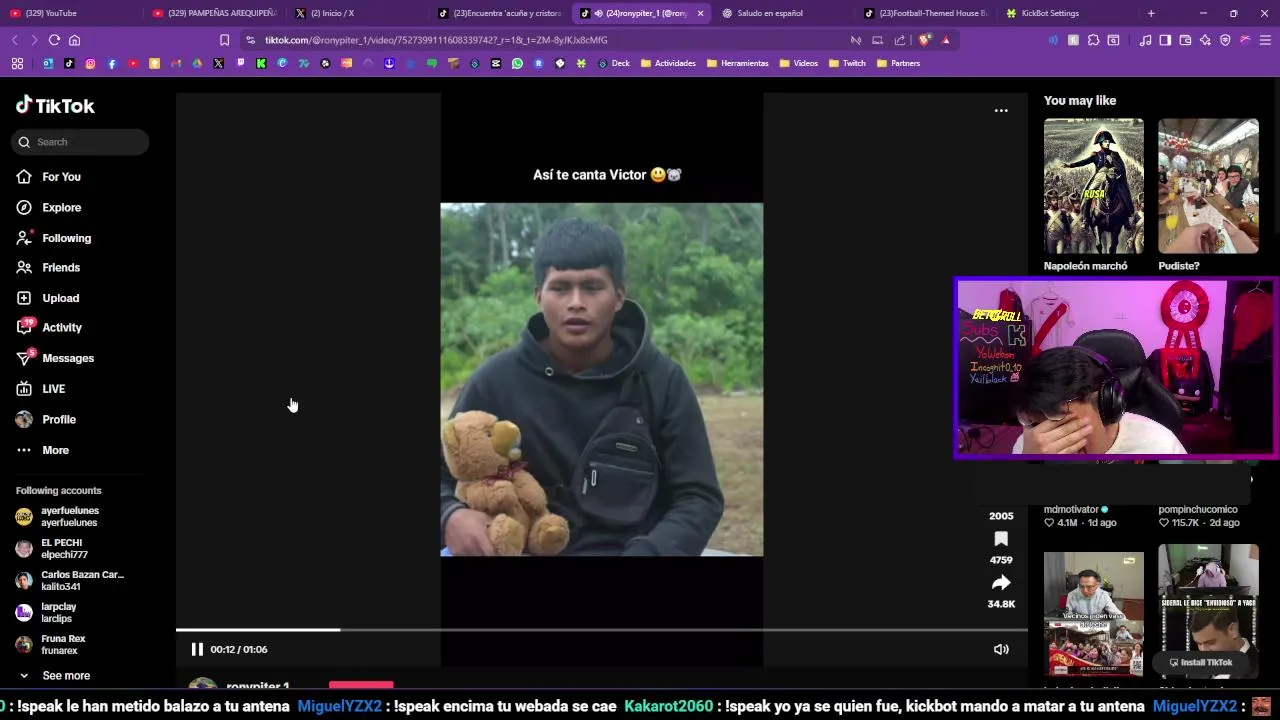Open the Kick bookmark icon
1280x720 pixels.
[261, 63]
